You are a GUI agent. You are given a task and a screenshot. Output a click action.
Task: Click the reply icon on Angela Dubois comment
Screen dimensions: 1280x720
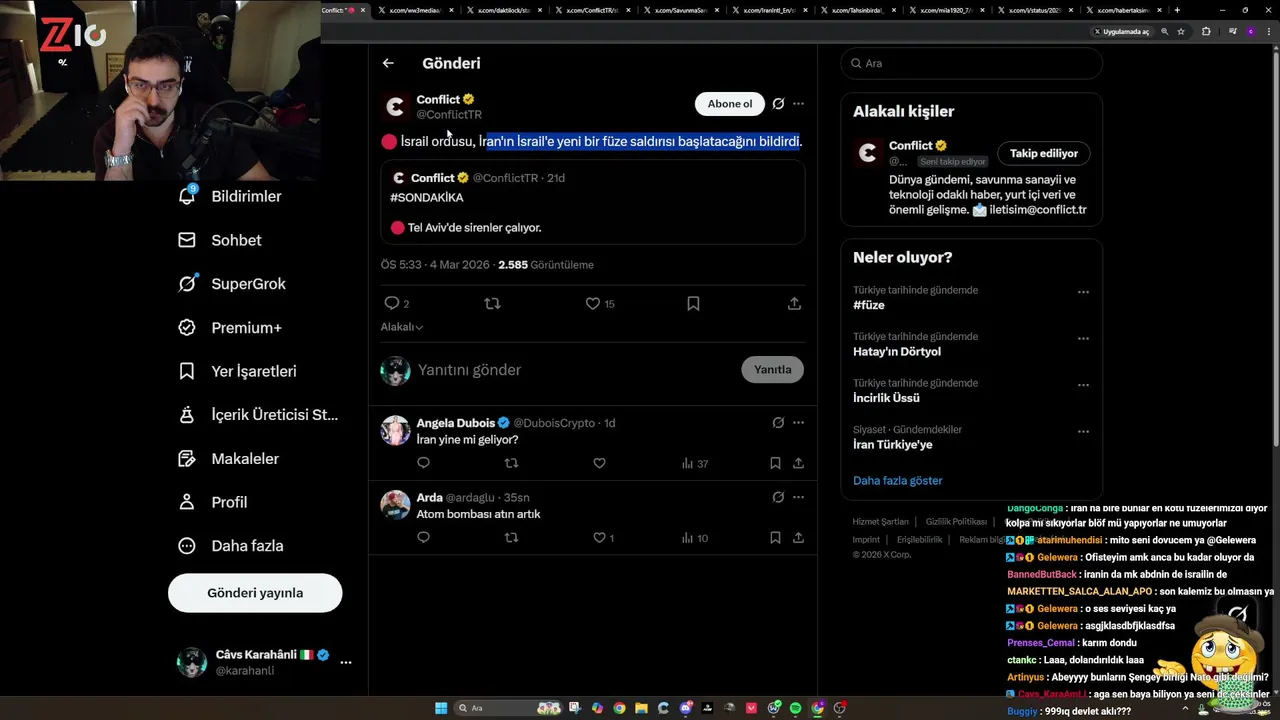(x=423, y=463)
